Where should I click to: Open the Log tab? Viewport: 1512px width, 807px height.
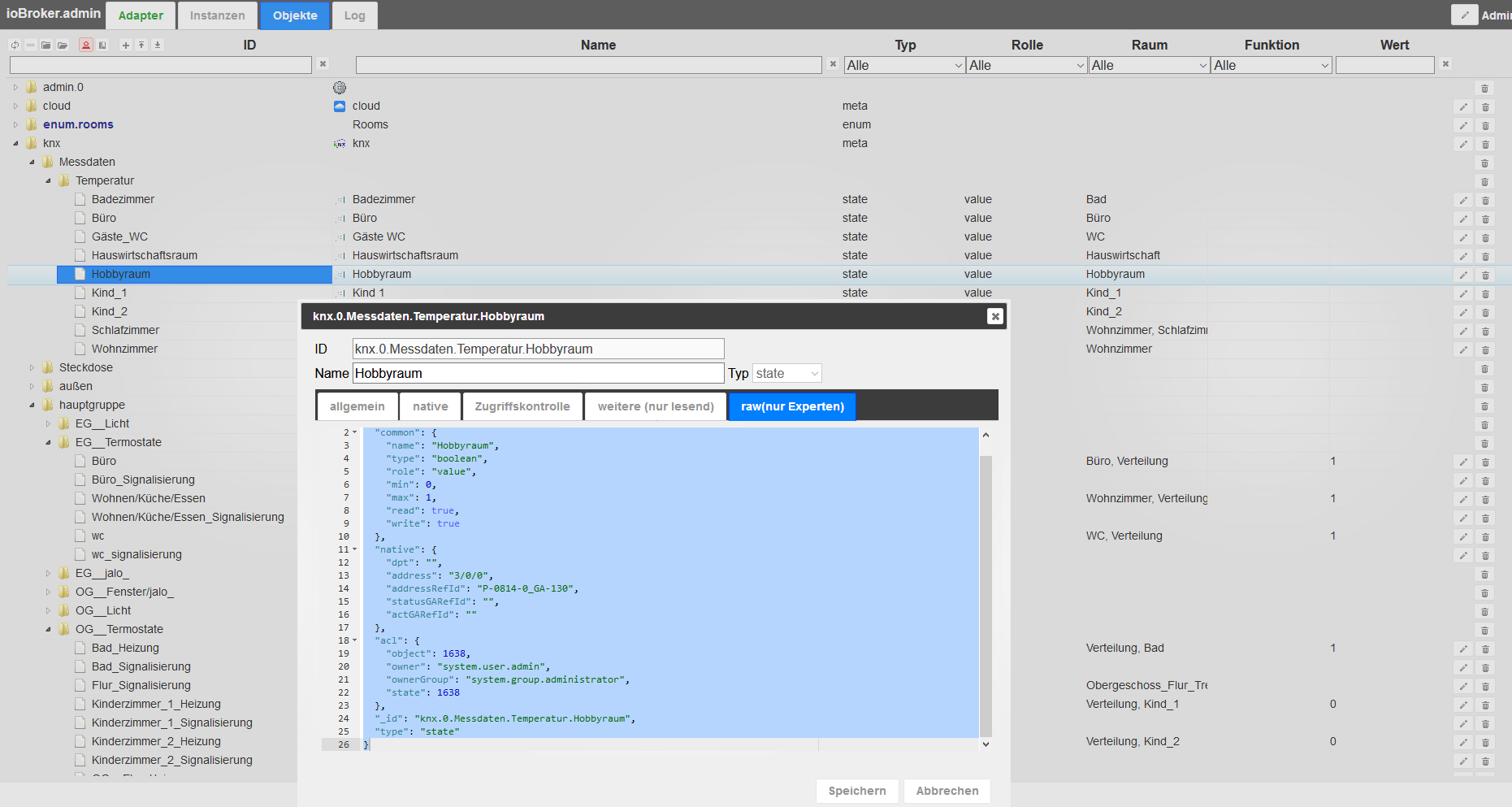tap(355, 15)
